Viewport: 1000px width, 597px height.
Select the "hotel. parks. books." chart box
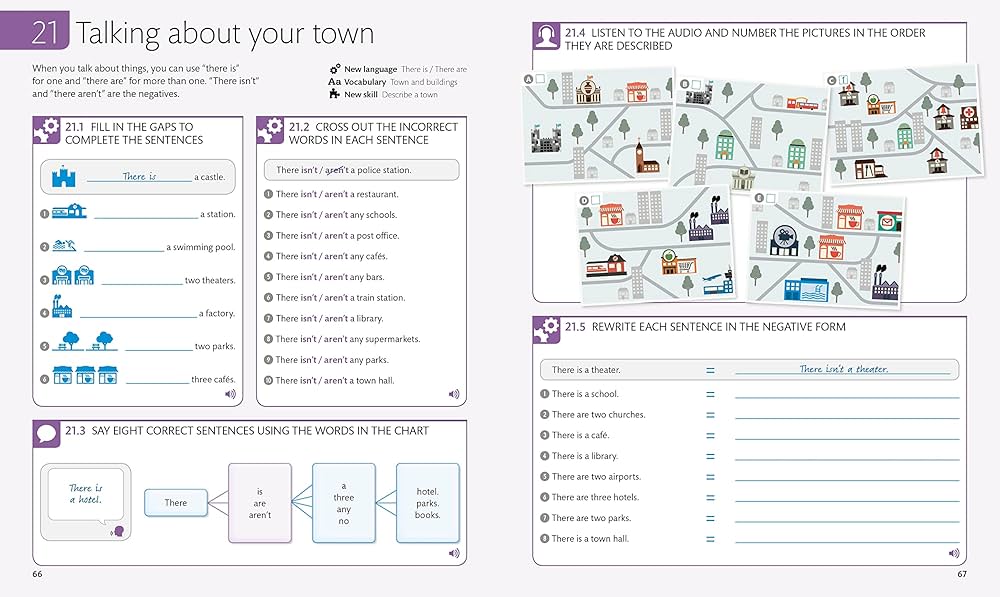[x=427, y=502]
